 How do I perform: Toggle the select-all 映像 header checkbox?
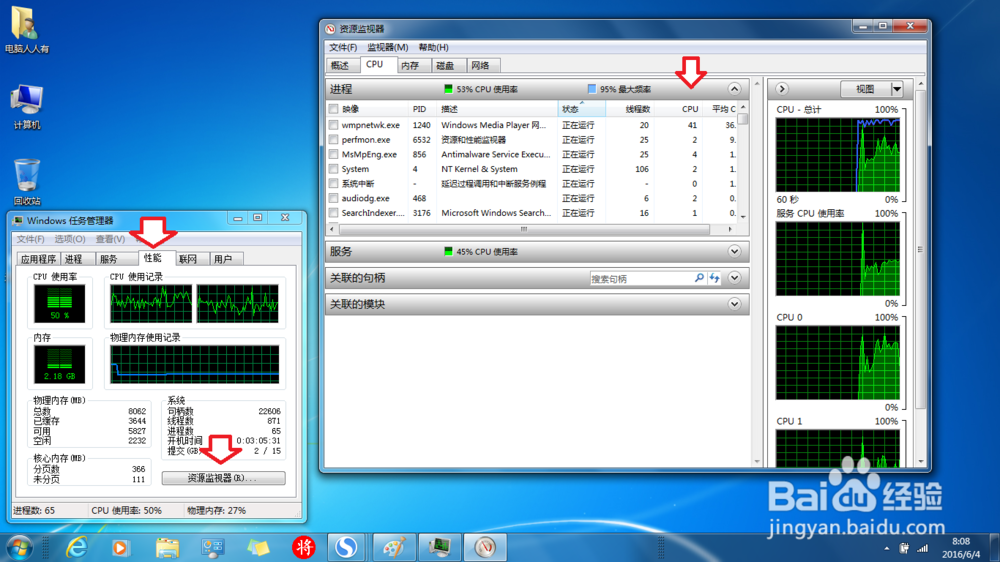(334, 109)
